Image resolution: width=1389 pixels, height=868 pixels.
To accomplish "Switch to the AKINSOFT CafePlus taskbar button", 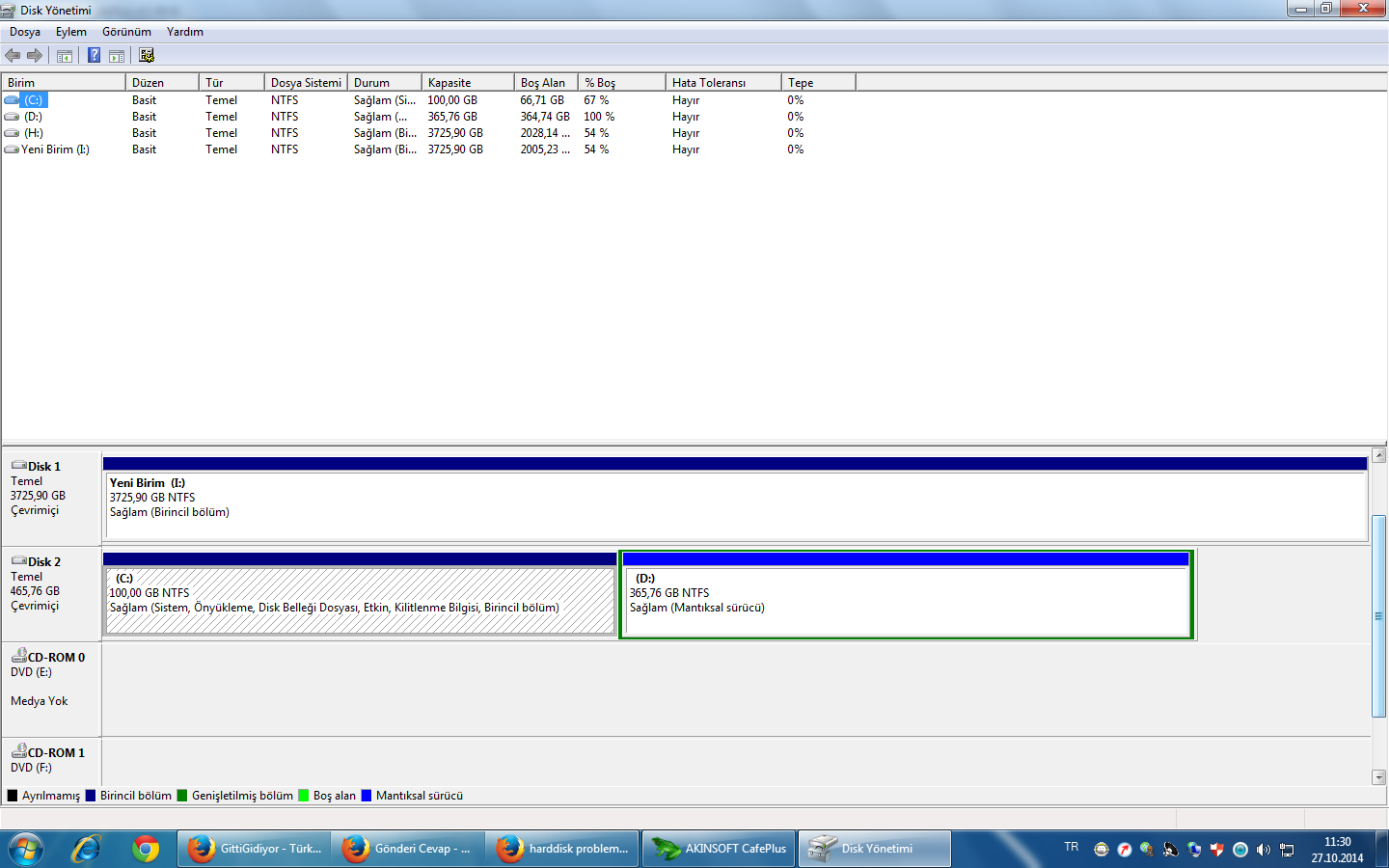I will tap(720, 849).
